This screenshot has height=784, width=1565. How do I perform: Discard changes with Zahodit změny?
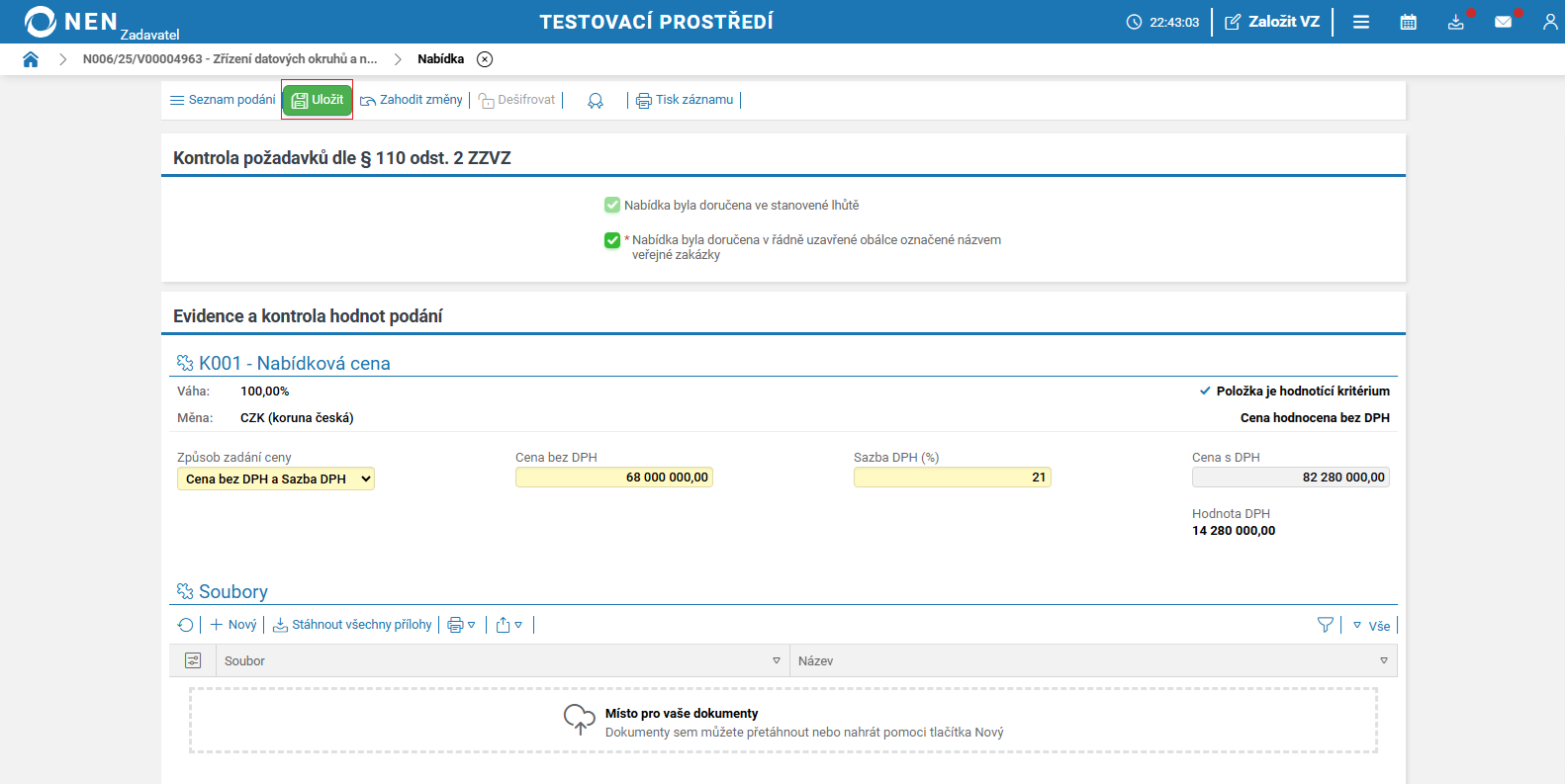(x=412, y=100)
